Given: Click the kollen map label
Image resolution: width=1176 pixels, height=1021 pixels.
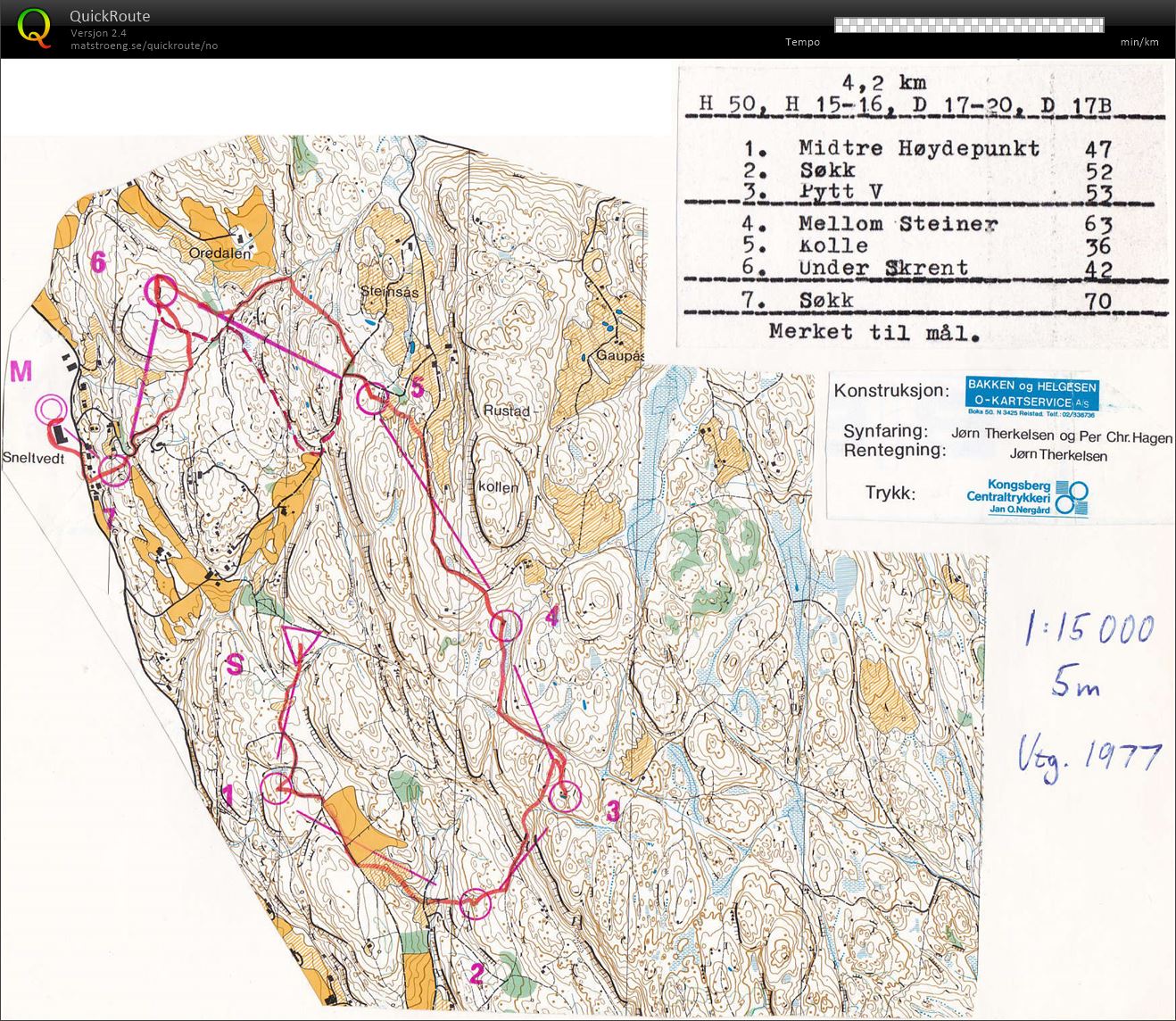Looking at the screenshot, I should [x=497, y=487].
